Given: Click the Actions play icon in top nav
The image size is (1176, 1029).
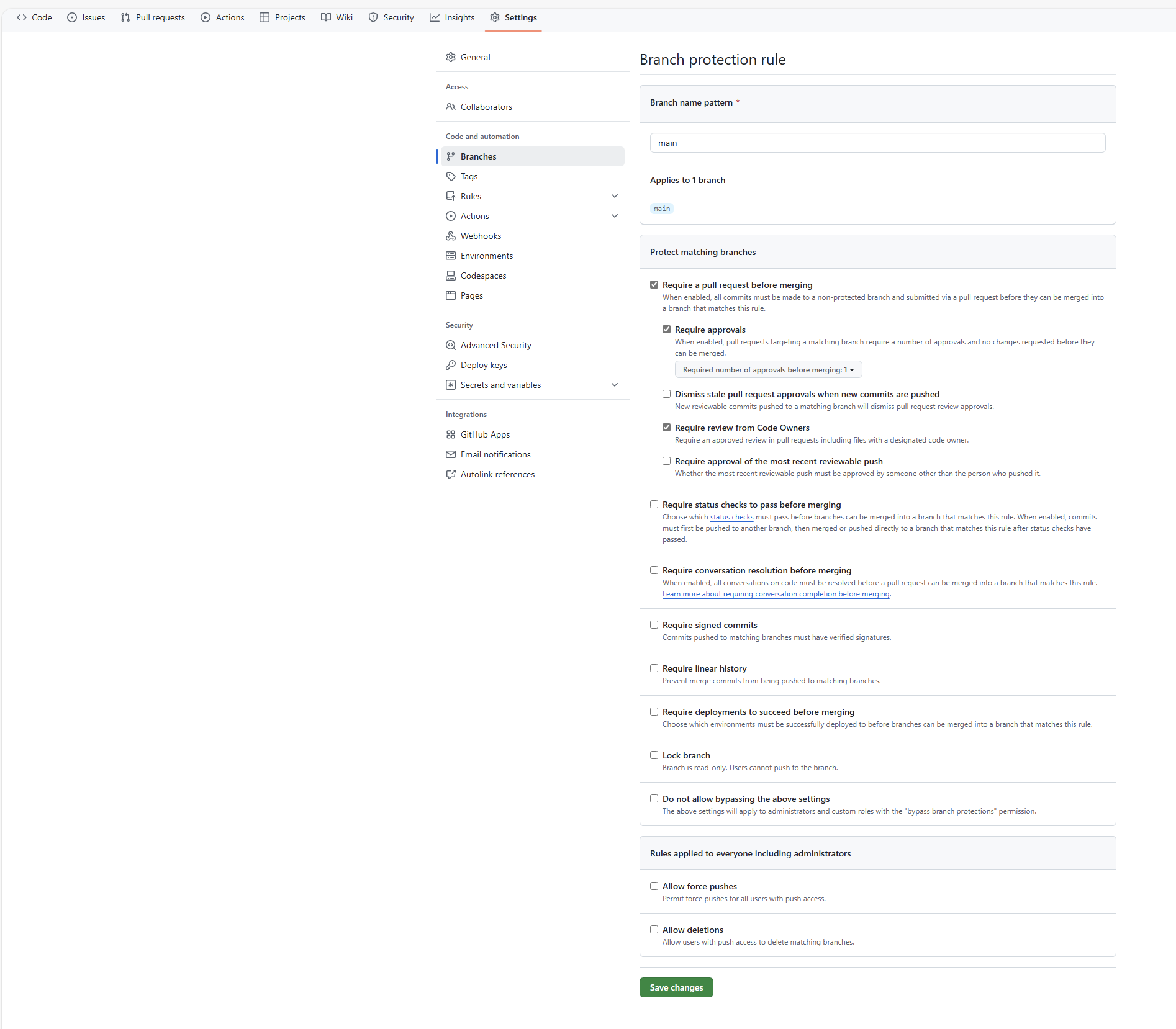Looking at the screenshot, I should 206,17.
